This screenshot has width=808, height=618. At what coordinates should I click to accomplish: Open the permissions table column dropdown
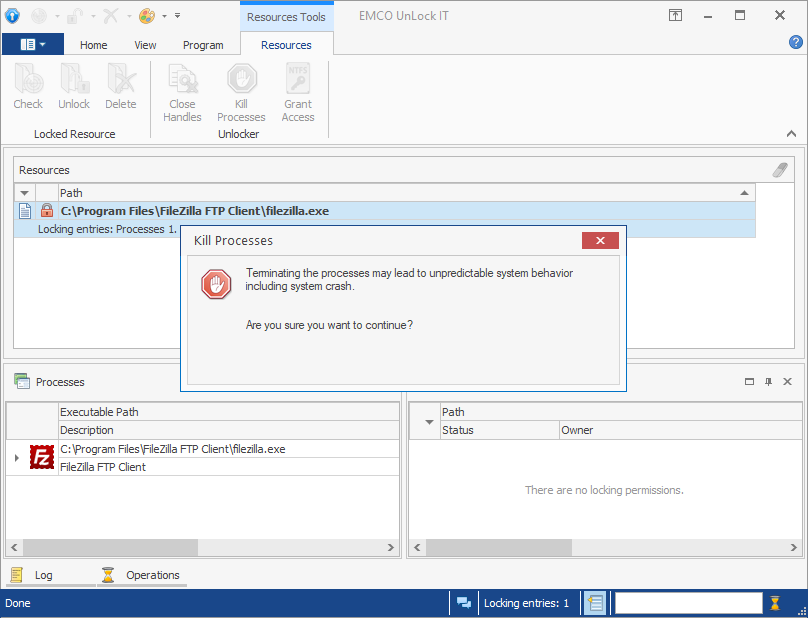click(x=429, y=422)
